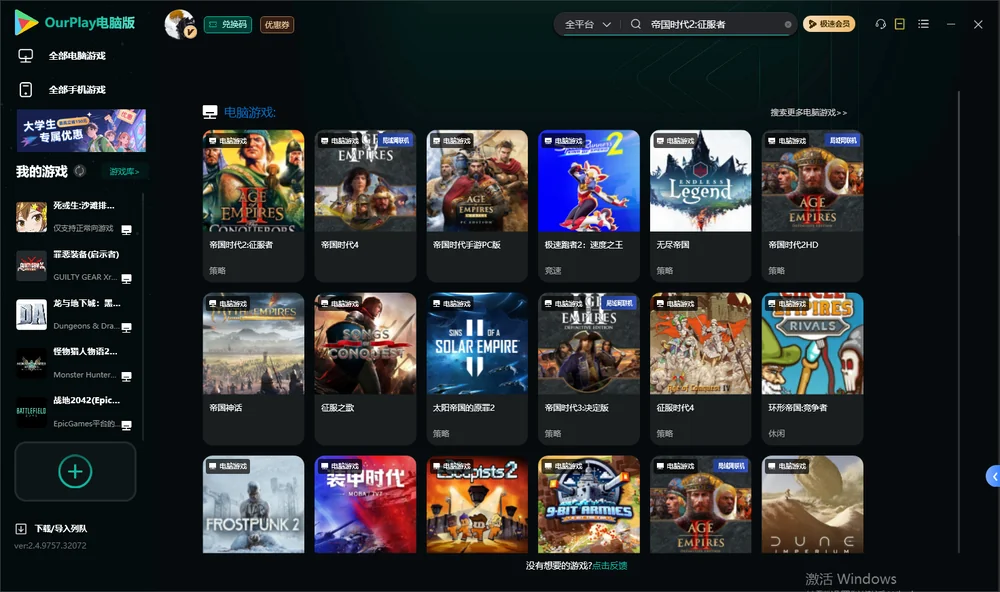Open the 太阳帝国的原罪2 game card
The width and height of the screenshot is (1000, 592).
coord(477,368)
